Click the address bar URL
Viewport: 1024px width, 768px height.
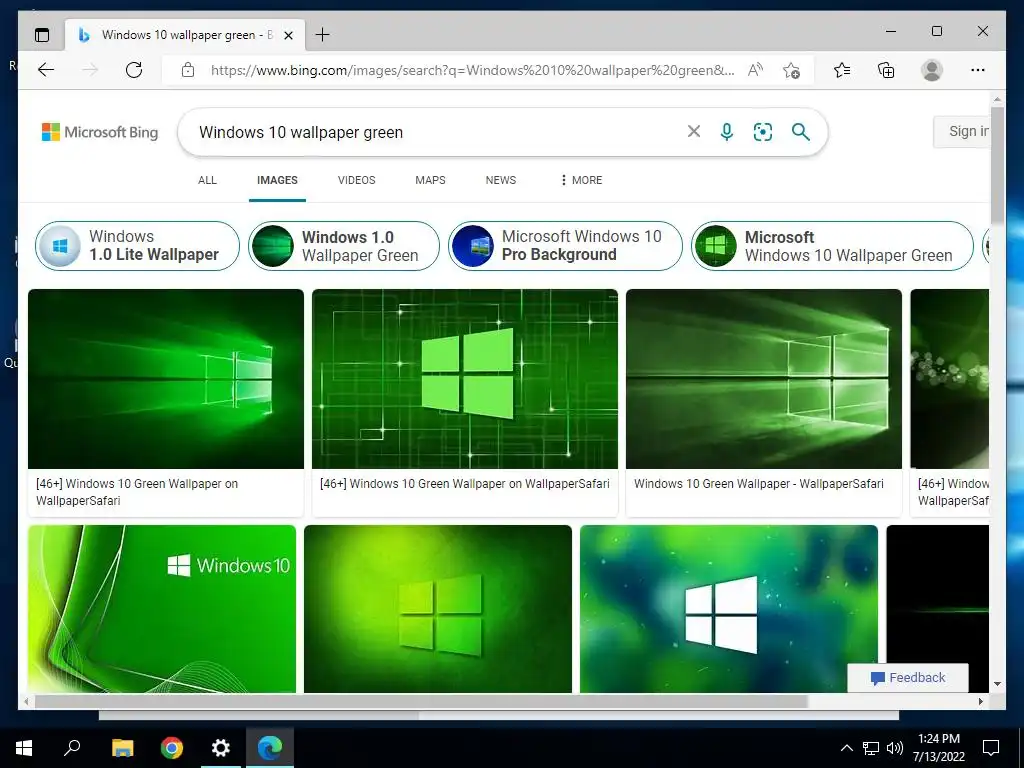472,70
